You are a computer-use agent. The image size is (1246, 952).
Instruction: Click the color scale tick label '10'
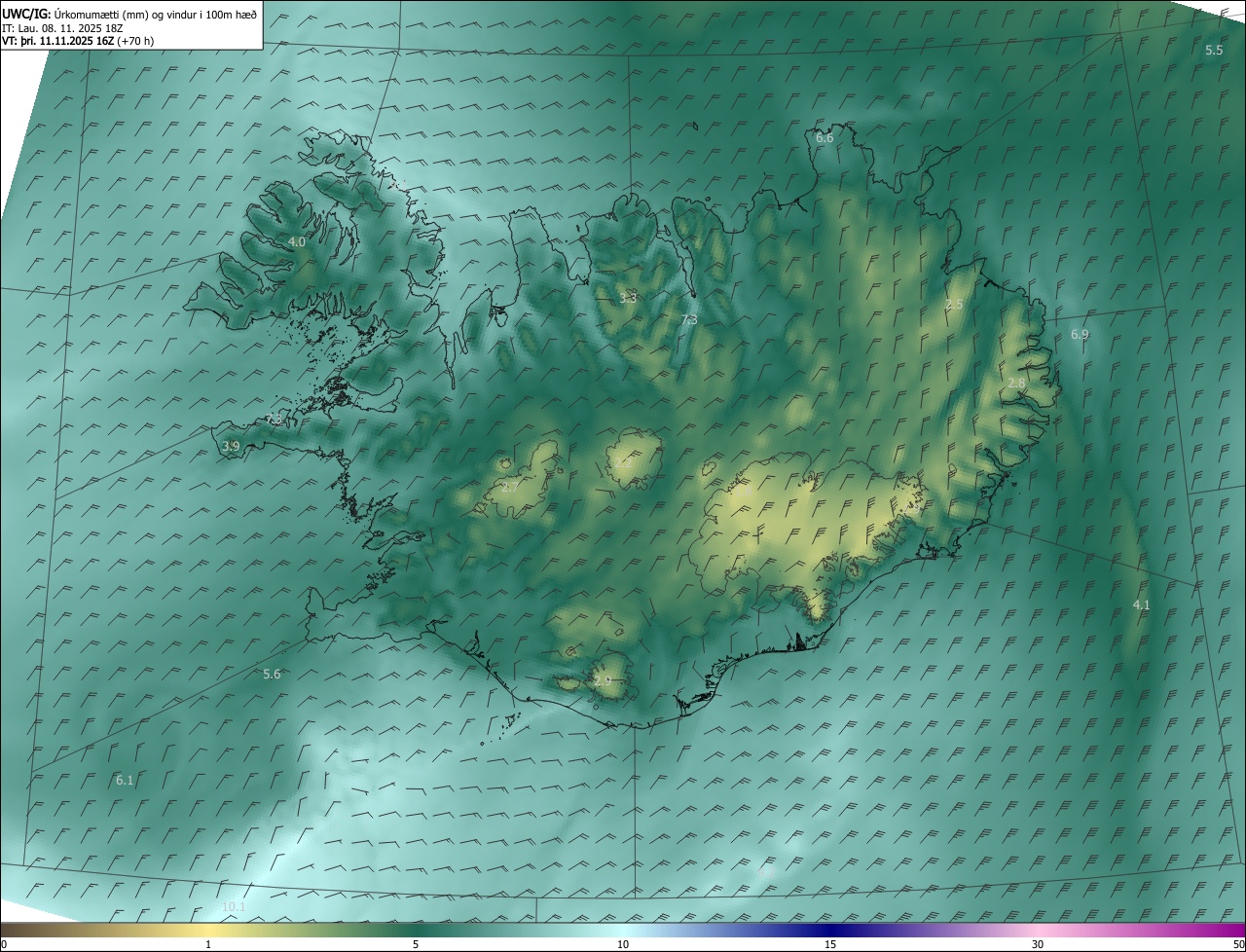tap(623, 944)
